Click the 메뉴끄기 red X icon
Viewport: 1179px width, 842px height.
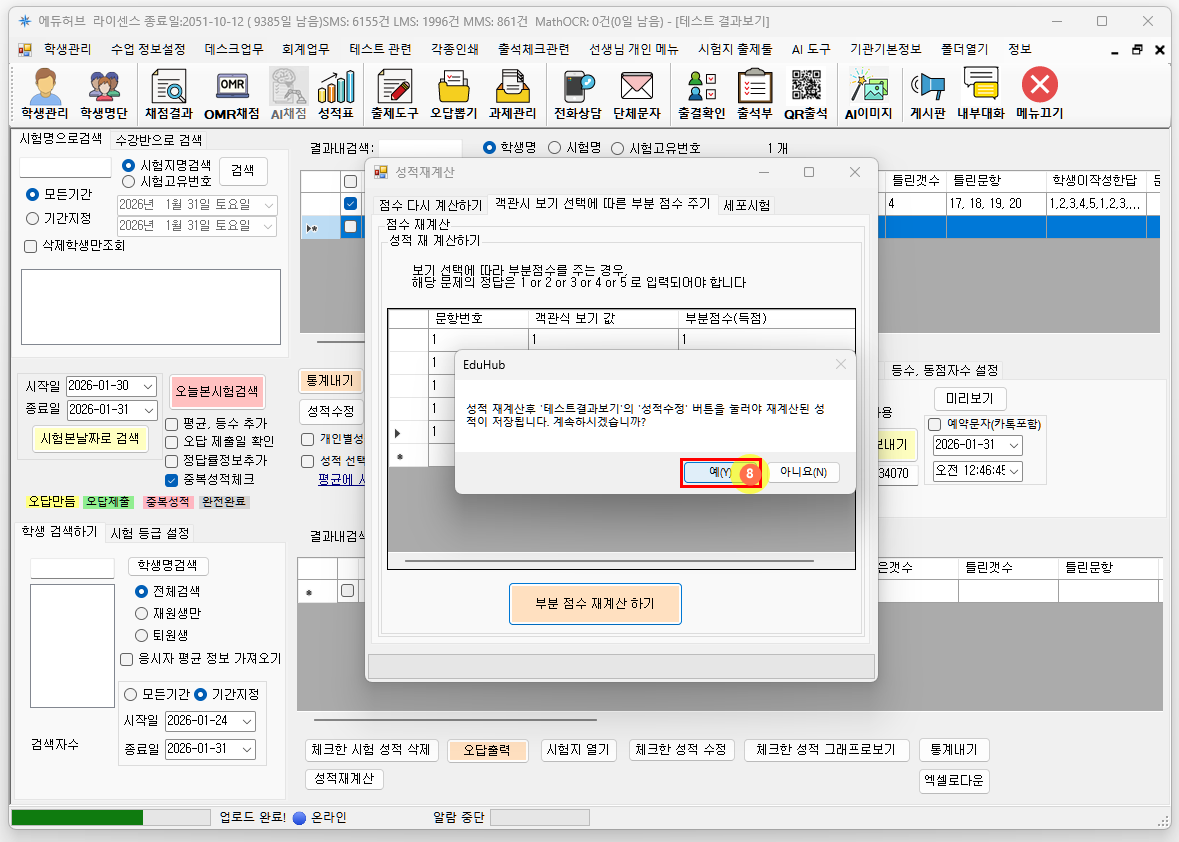[x=1039, y=93]
